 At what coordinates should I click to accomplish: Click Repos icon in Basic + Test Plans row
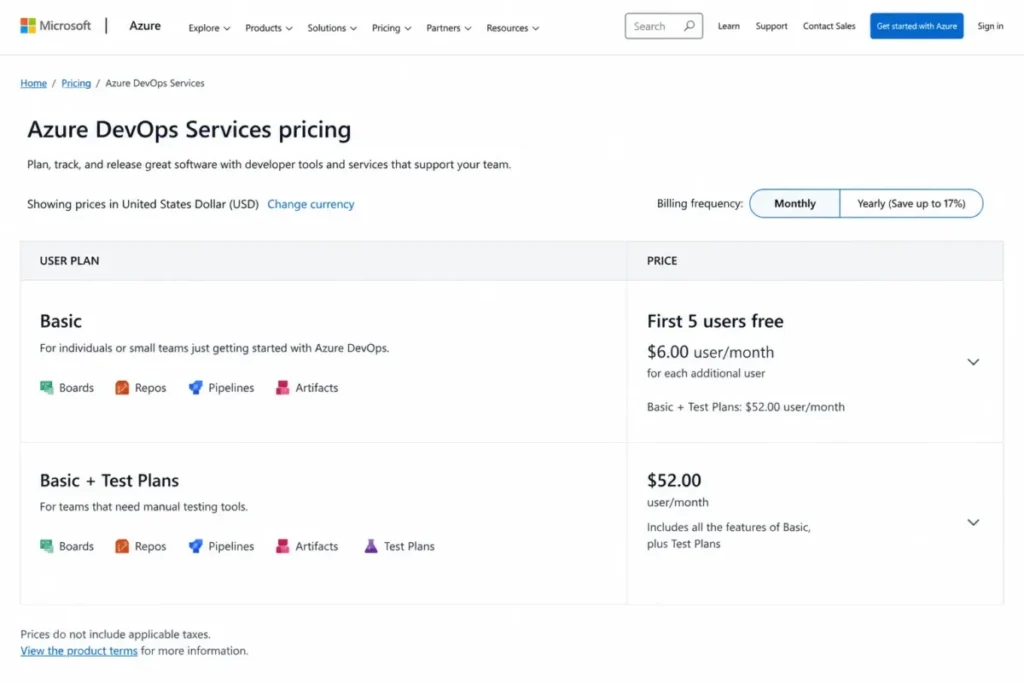click(122, 546)
